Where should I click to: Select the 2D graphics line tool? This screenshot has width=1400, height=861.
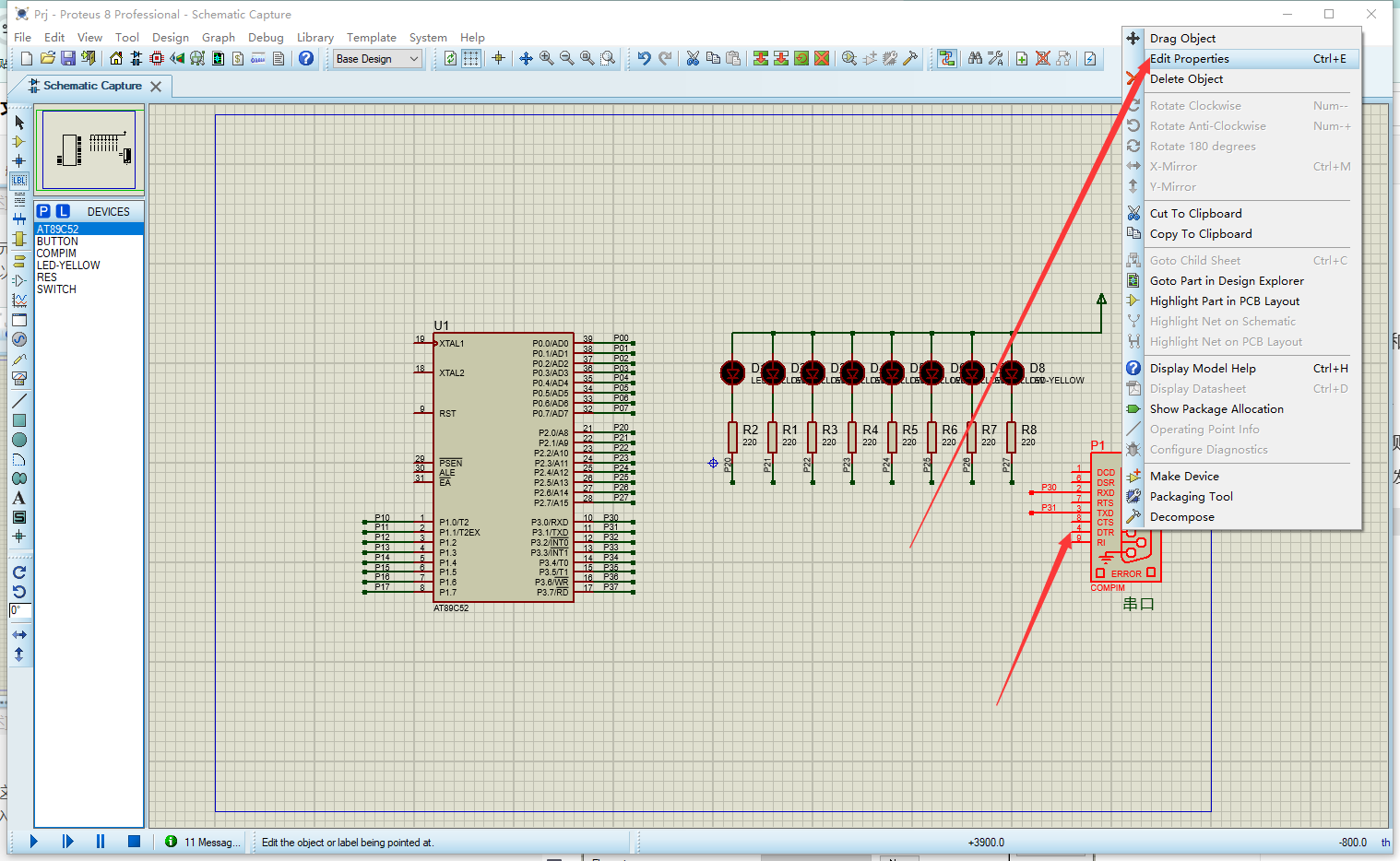(19, 401)
